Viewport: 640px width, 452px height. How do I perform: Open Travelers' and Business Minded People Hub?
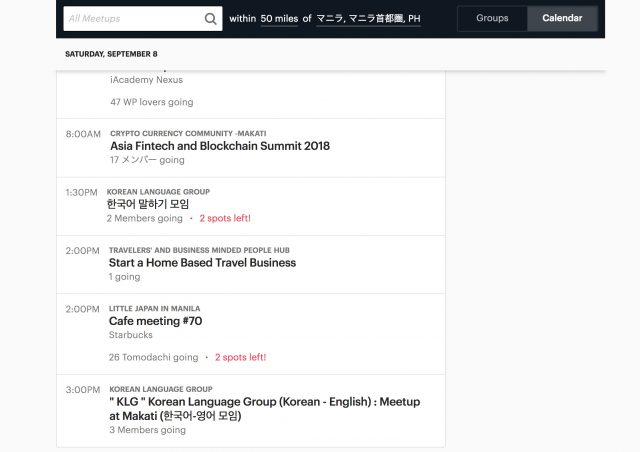[199, 250]
